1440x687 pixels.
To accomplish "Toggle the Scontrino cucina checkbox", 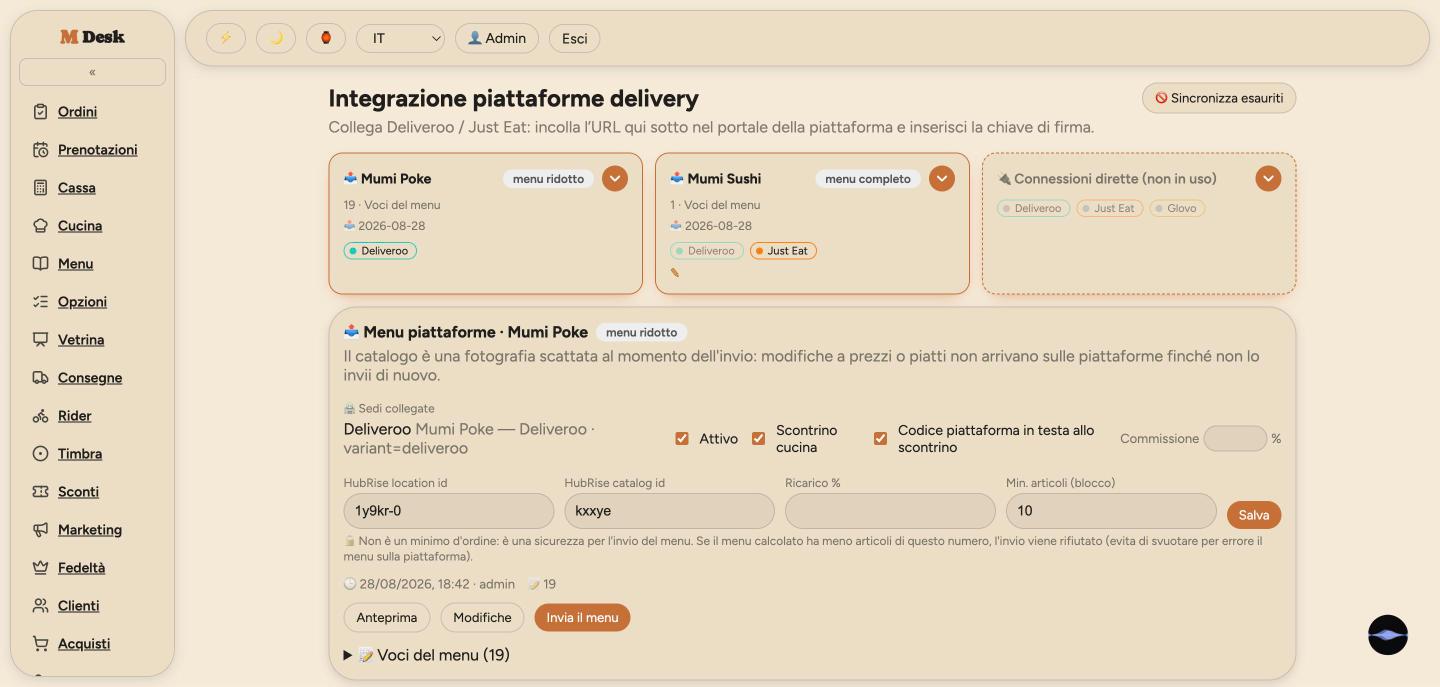I will 758,439.
